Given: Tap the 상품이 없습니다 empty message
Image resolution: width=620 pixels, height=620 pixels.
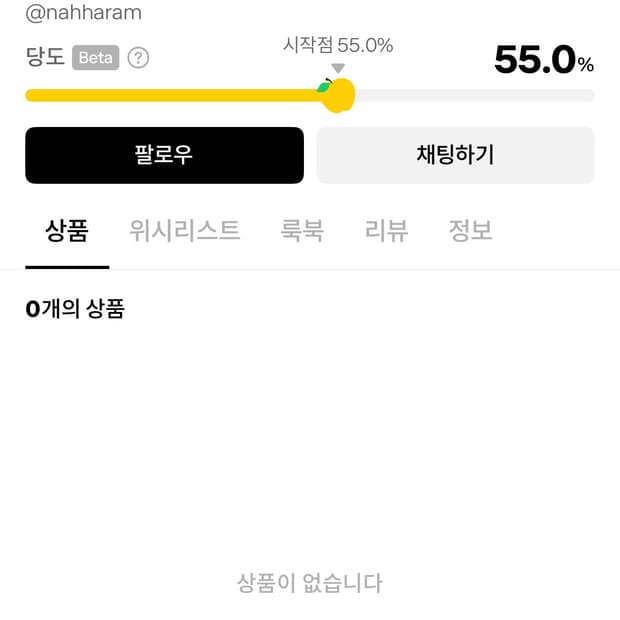Looking at the screenshot, I should tap(310, 582).
